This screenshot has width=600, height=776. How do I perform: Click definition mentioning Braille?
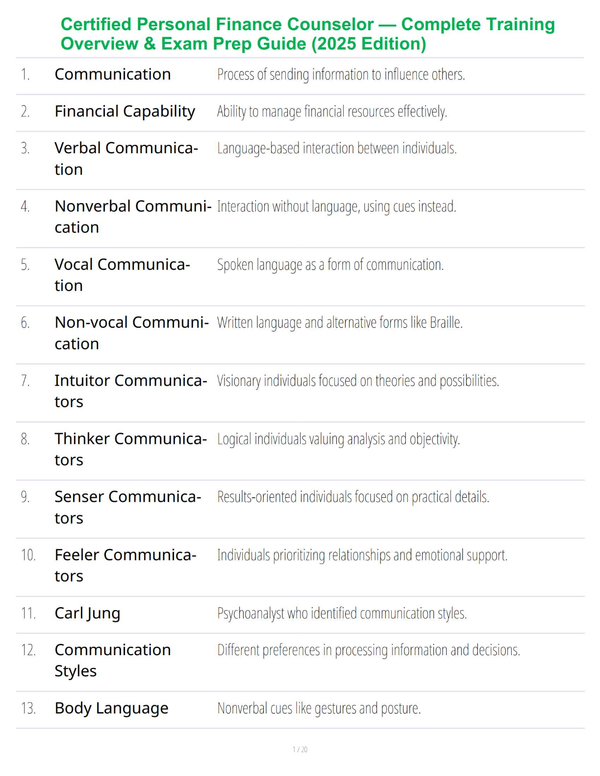(x=340, y=323)
